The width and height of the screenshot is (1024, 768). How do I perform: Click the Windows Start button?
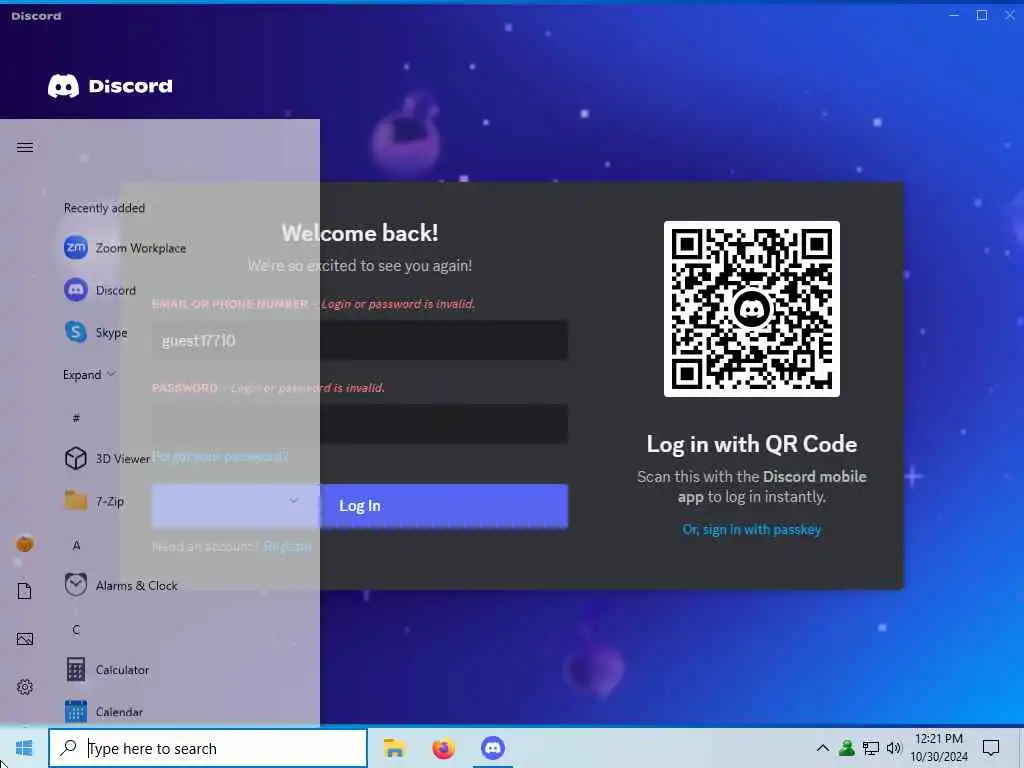[24, 748]
